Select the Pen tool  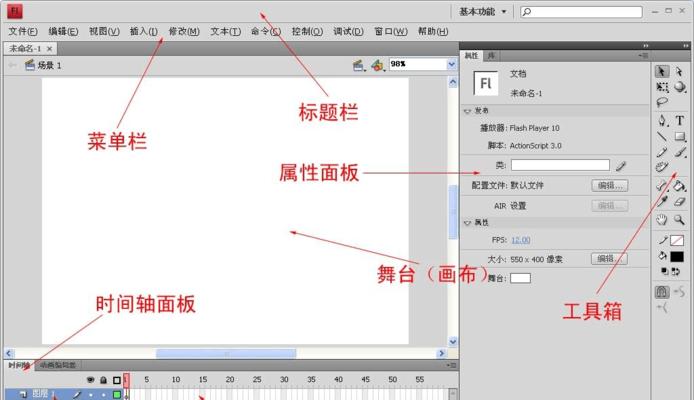tap(662, 120)
